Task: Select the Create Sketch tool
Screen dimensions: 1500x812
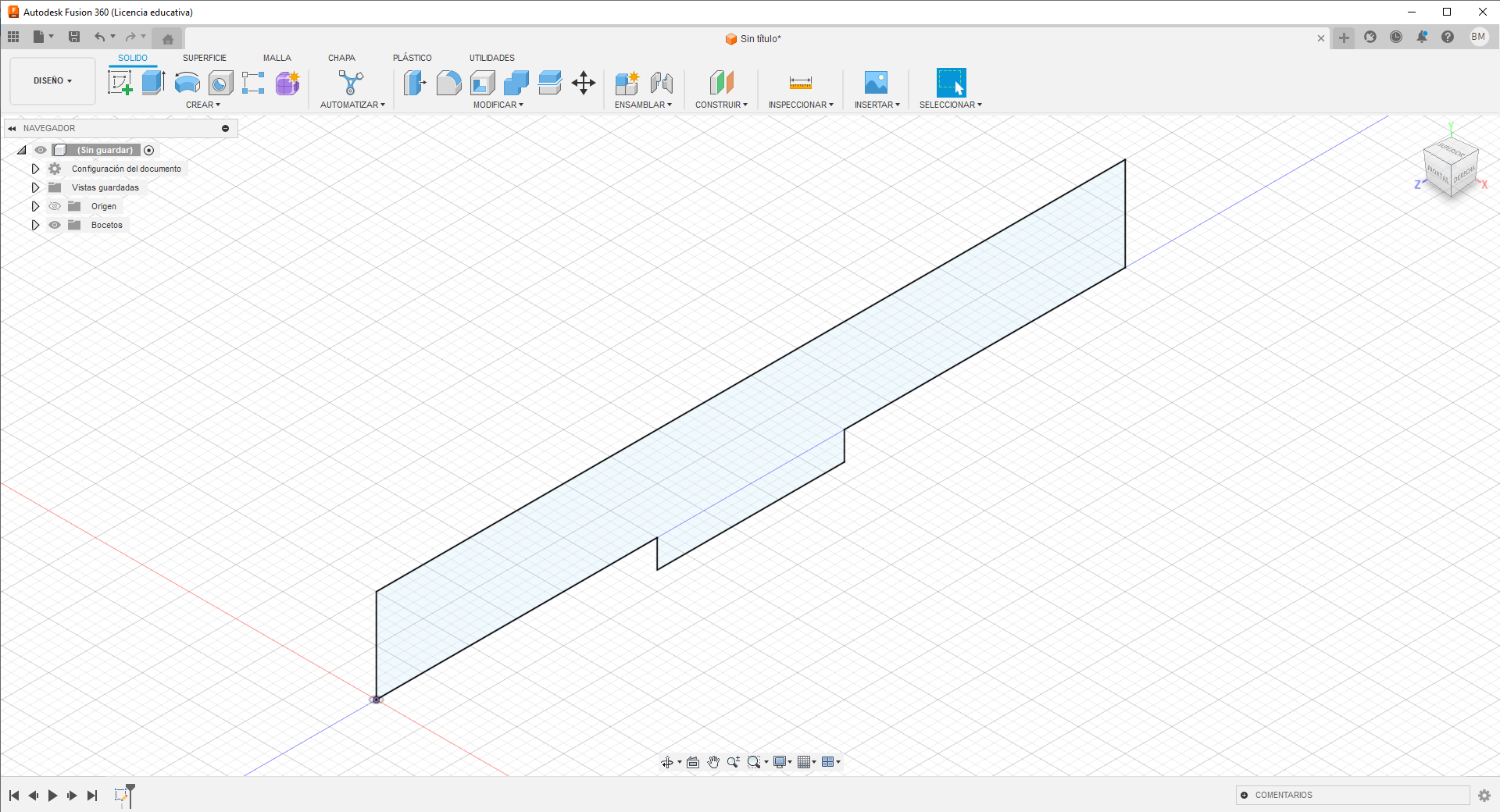Action: pyautogui.click(x=120, y=82)
